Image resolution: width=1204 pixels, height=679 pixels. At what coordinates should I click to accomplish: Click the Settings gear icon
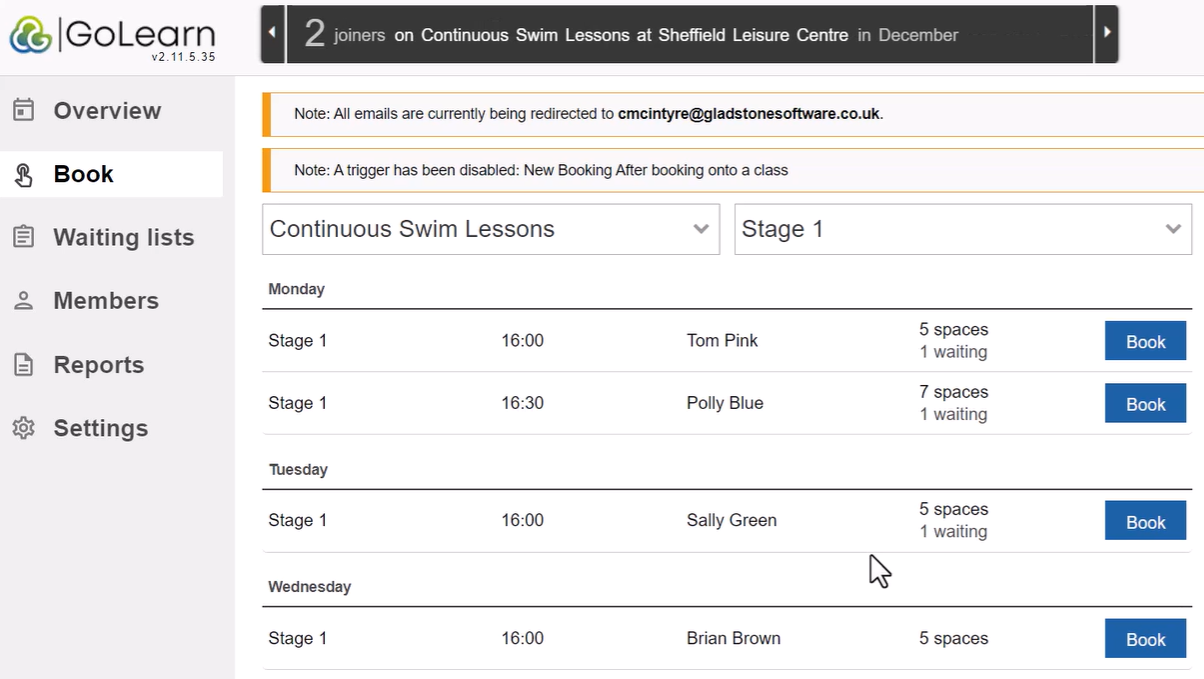click(23, 428)
